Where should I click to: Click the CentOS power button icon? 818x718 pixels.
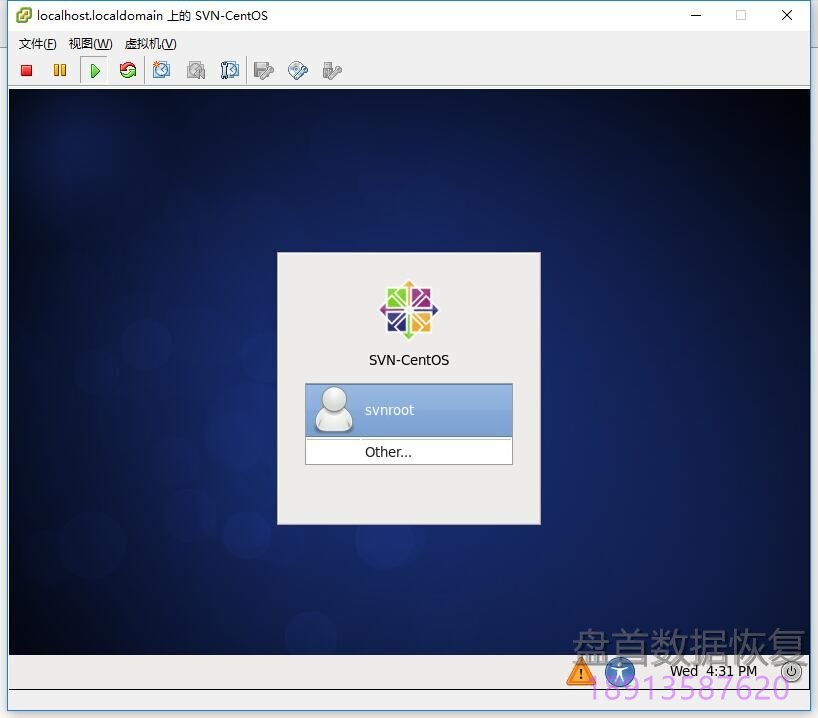point(791,671)
